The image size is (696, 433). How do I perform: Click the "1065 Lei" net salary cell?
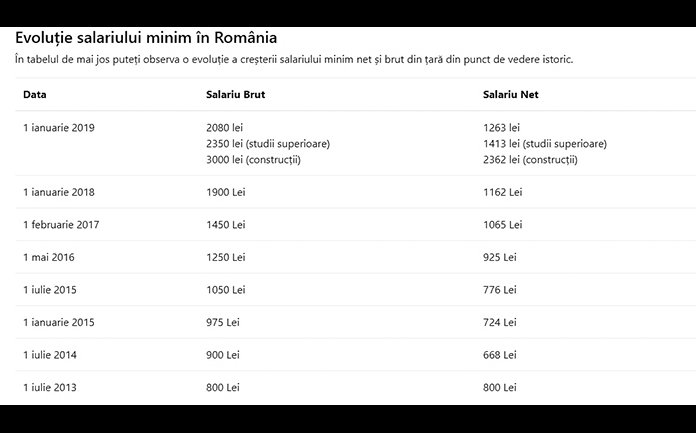tap(502, 225)
